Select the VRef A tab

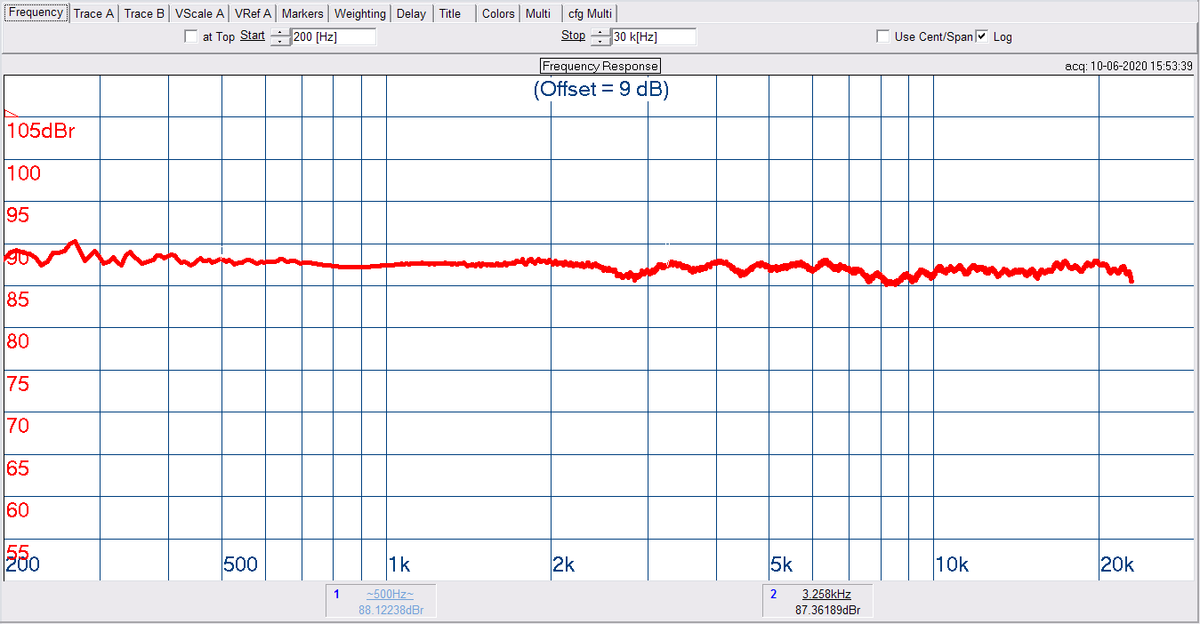(253, 14)
